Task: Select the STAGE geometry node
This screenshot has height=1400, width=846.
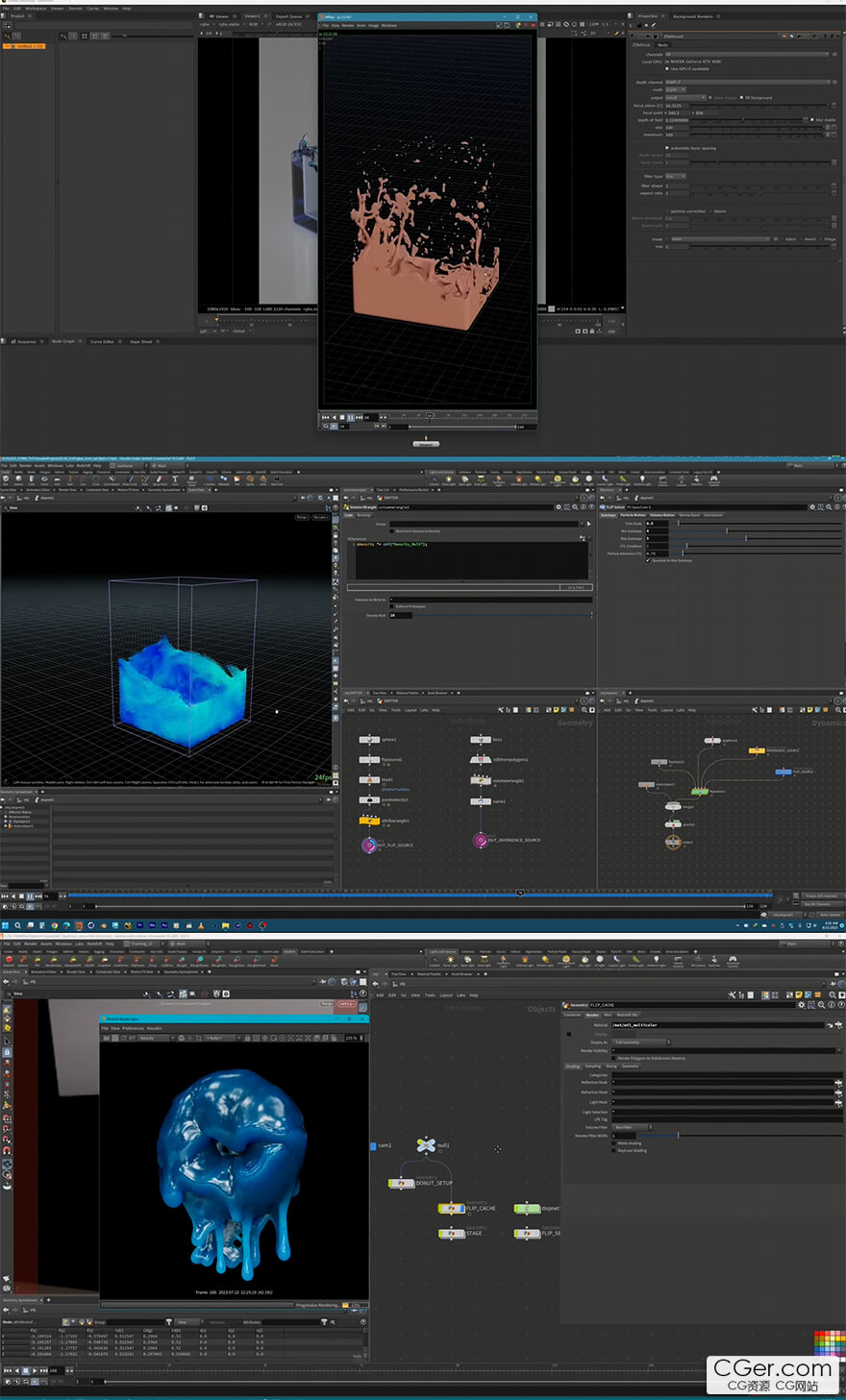Action: (452, 1234)
